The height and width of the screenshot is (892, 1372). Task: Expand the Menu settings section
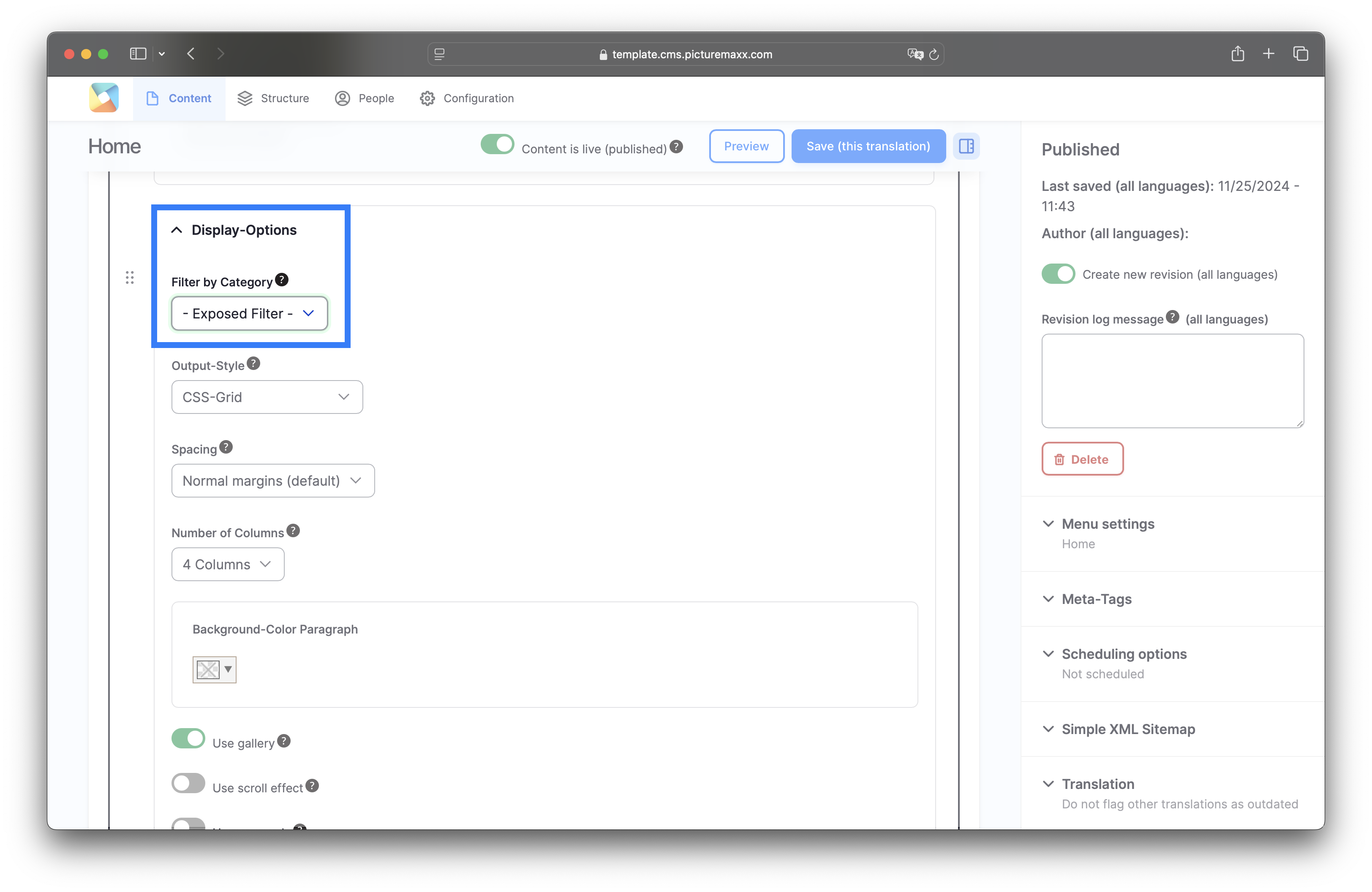[1108, 524]
